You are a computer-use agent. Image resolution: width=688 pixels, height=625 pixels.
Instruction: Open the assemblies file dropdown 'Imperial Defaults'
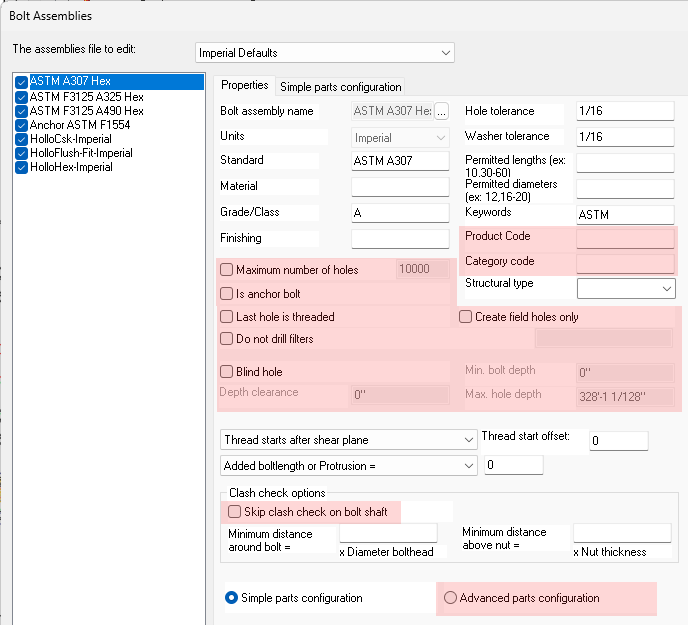pyautogui.click(x=325, y=52)
